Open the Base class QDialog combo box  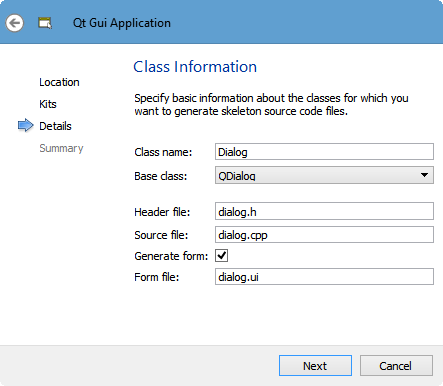(x=324, y=175)
